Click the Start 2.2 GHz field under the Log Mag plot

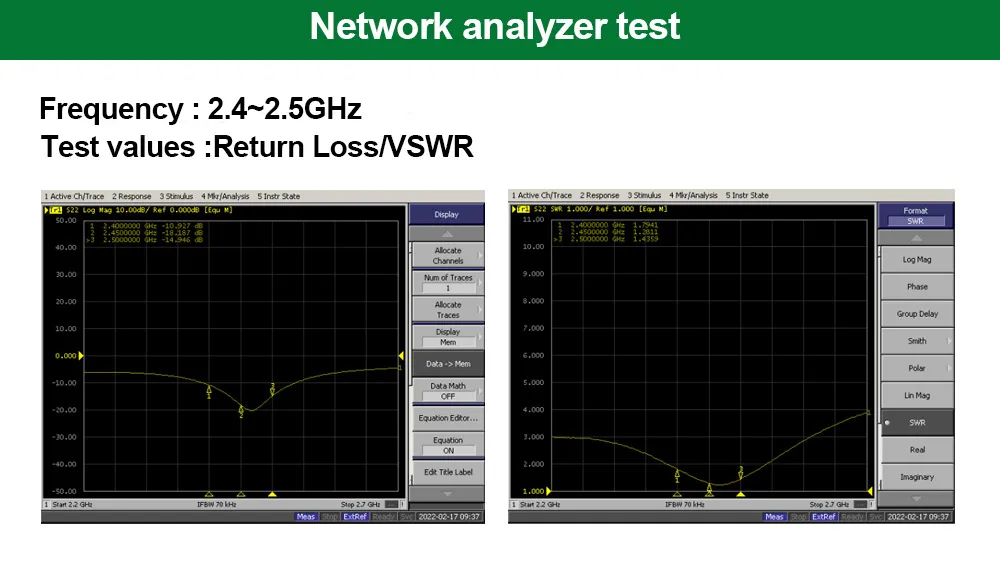click(70, 505)
